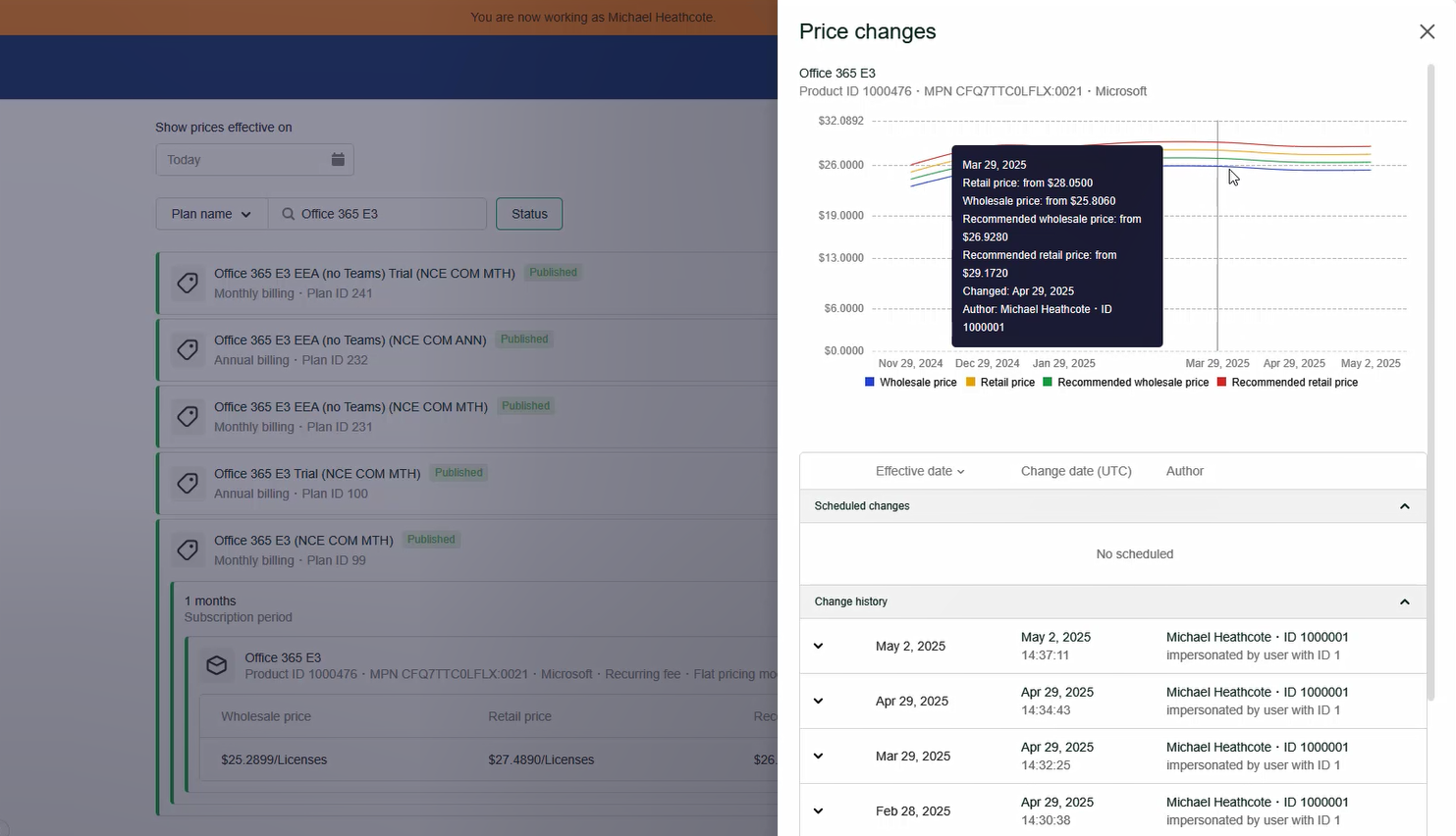Open Office 365 E3 Trial (NCE COM MTH) plan
Screen dimensions: 1456x836
click(317, 474)
